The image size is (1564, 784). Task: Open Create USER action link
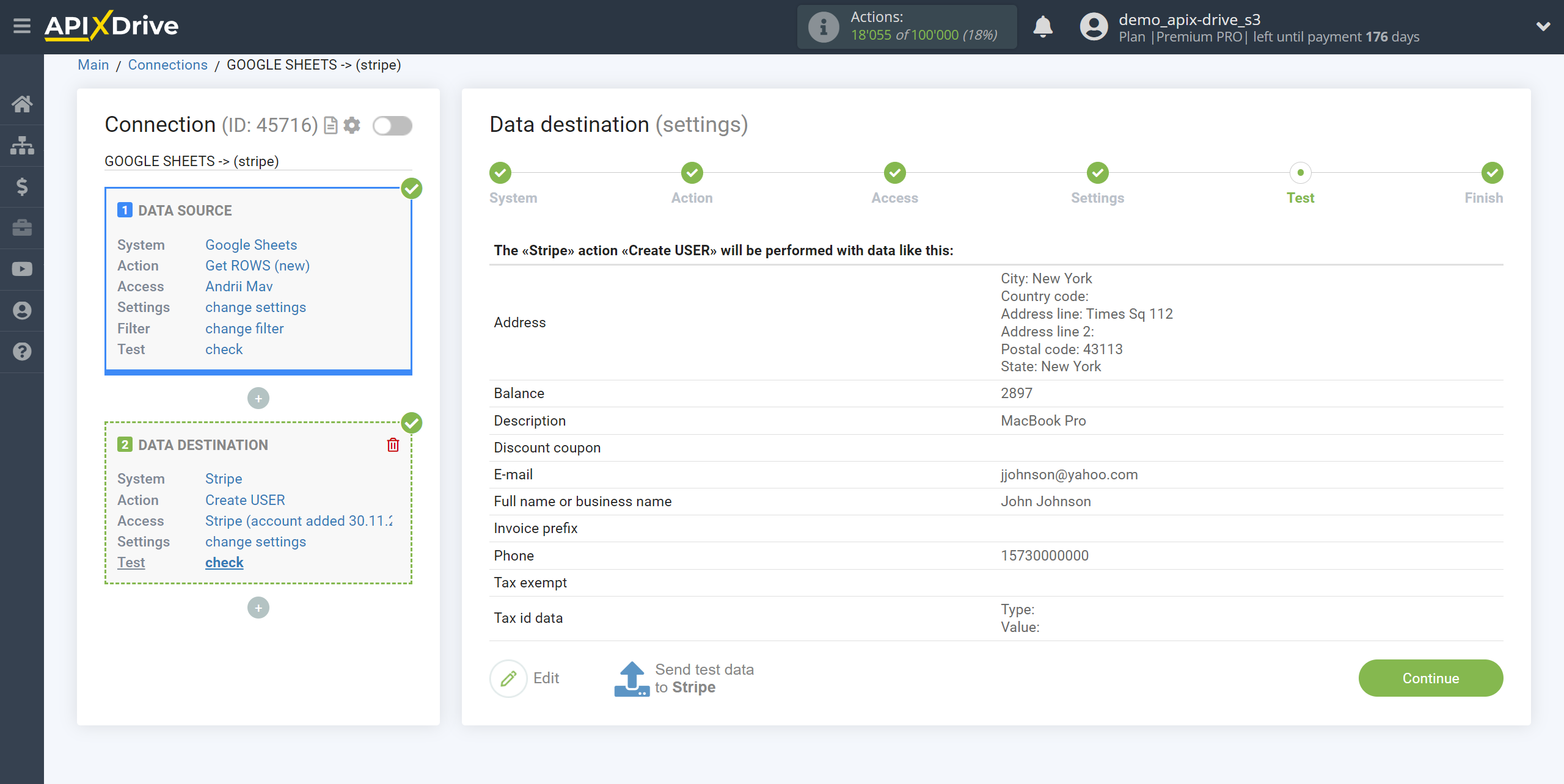click(245, 500)
